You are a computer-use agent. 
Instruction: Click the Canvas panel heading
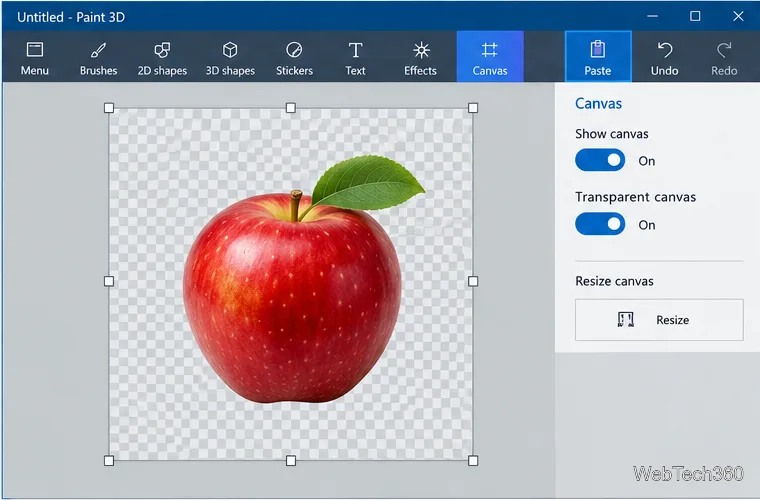[x=598, y=103]
